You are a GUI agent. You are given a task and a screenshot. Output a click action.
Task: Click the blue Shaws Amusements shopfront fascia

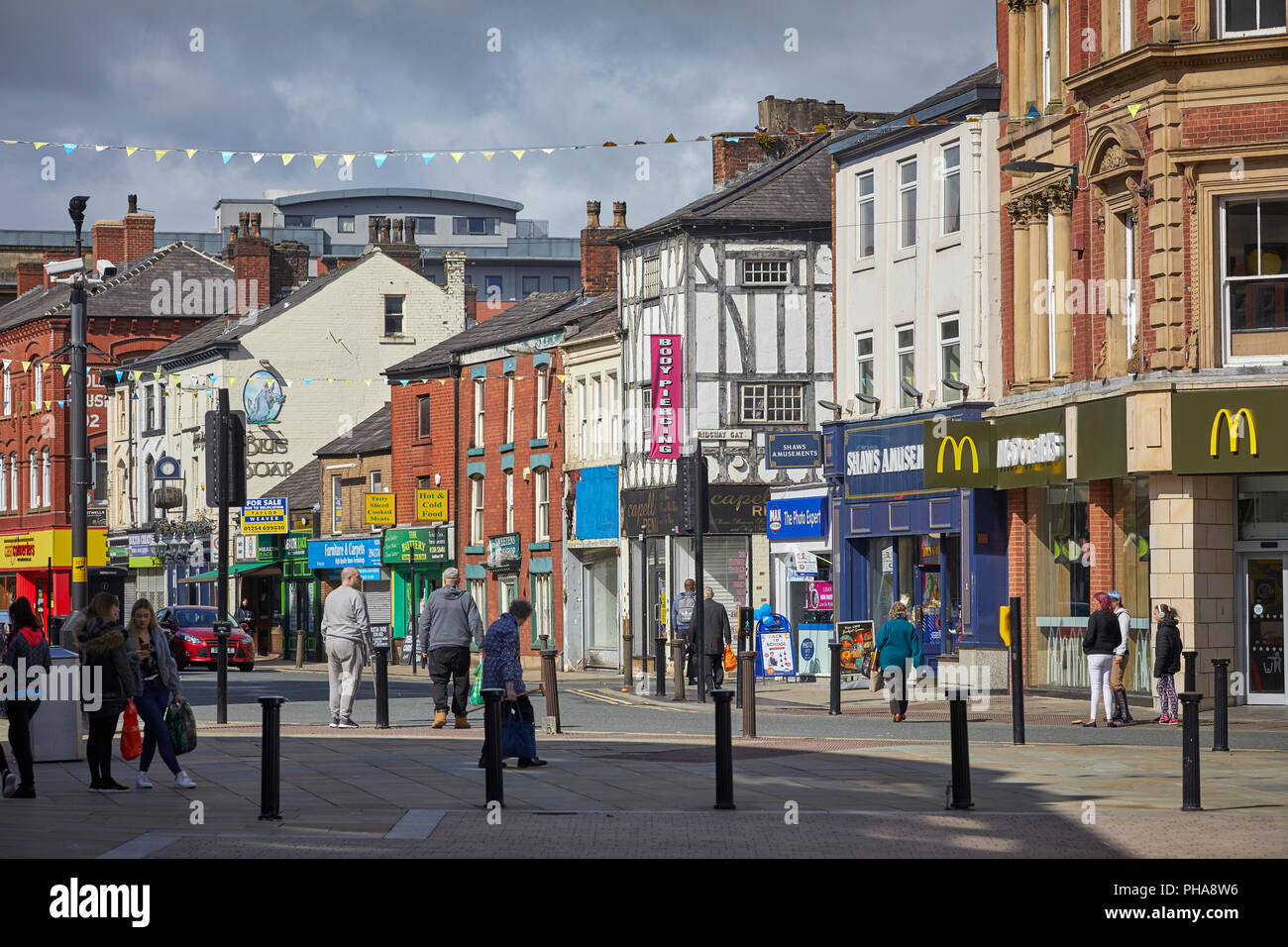pyautogui.click(x=884, y=459)
